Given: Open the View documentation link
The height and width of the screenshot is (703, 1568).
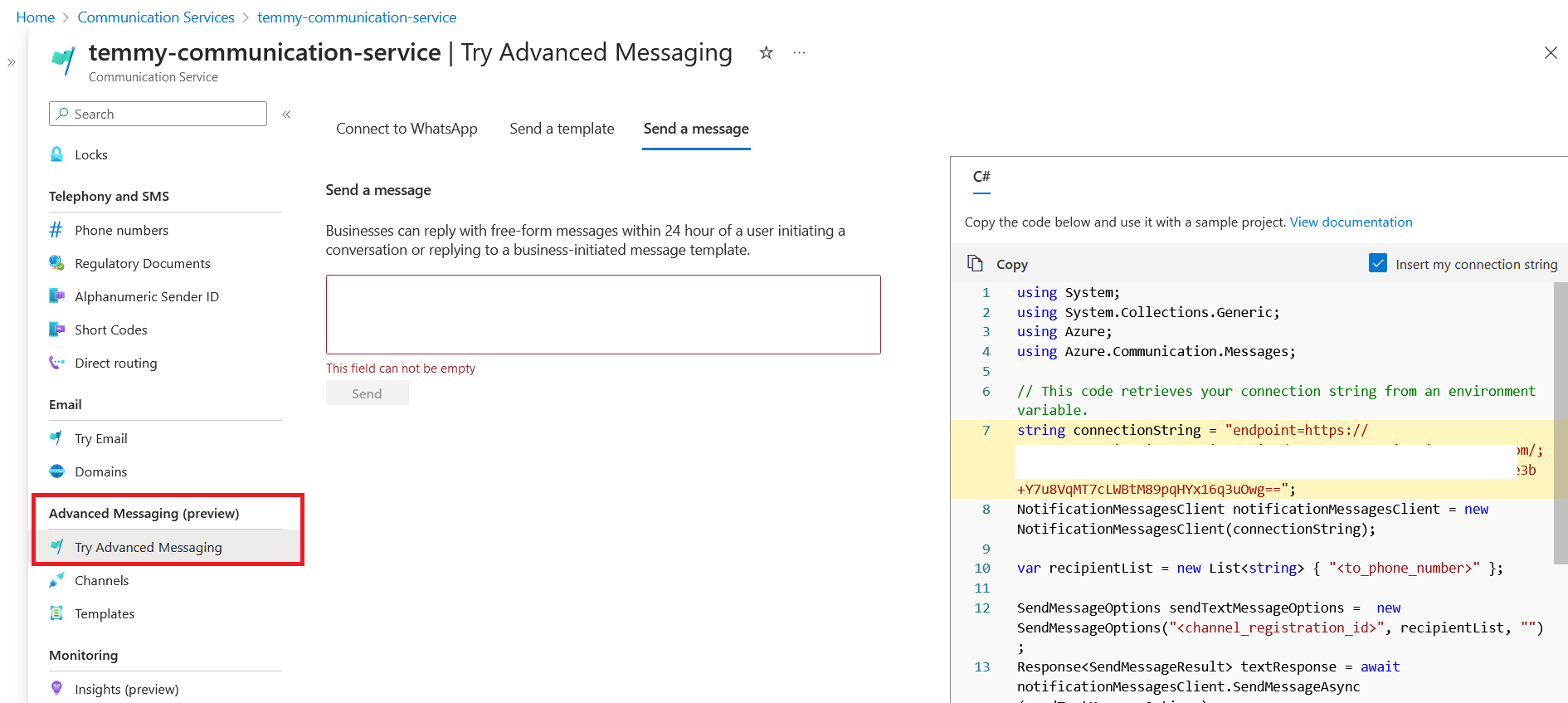Looking at the screenshot, I should [x=1351, y=222].
